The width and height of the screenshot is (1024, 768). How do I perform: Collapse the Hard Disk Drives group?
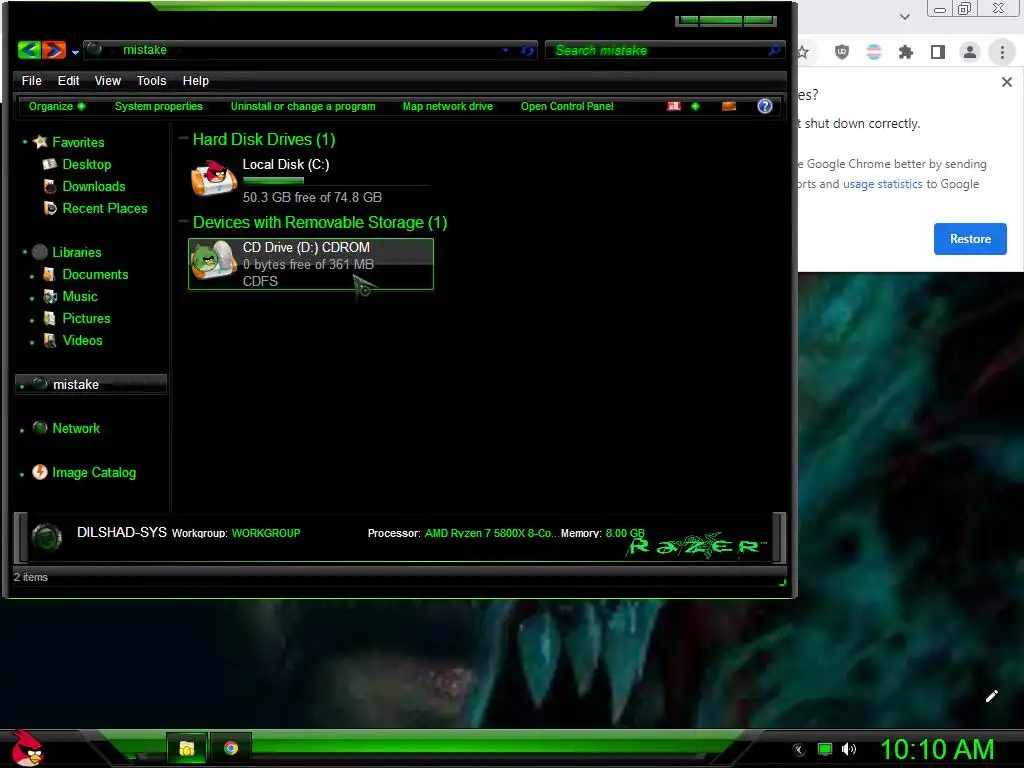click(184, 138)
